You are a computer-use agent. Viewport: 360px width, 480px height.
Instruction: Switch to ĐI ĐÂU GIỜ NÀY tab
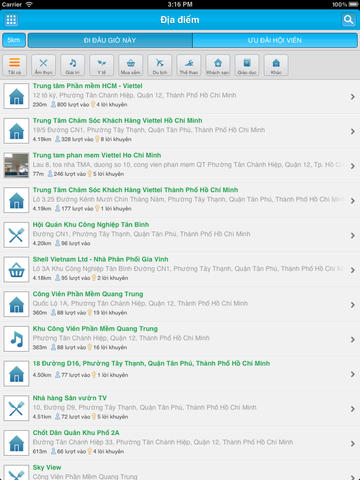110,40
